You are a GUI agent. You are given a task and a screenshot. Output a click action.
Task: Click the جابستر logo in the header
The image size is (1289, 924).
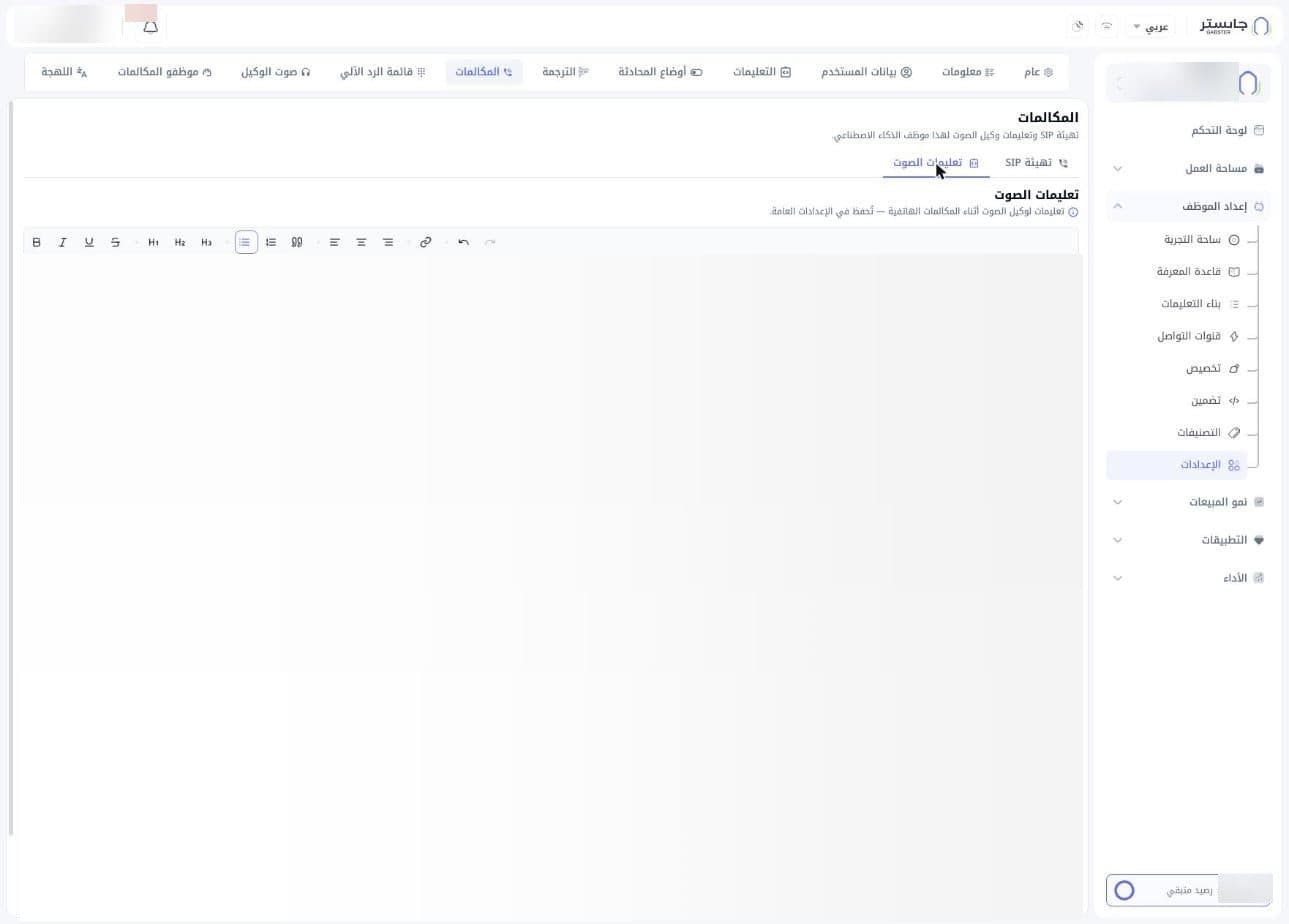1235,26
